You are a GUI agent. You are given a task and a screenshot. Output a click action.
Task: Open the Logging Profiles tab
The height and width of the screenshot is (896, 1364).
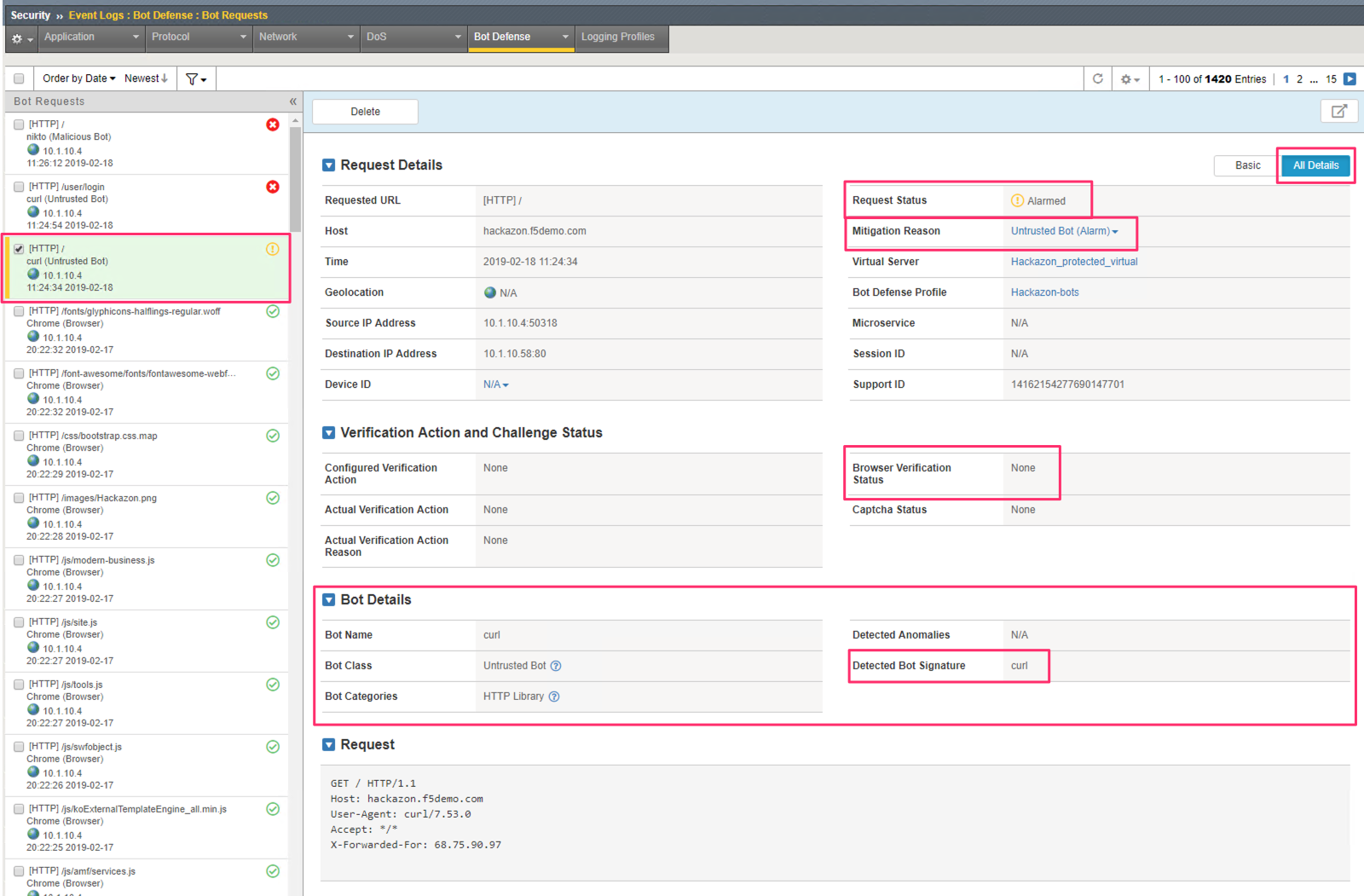(621, 38)
